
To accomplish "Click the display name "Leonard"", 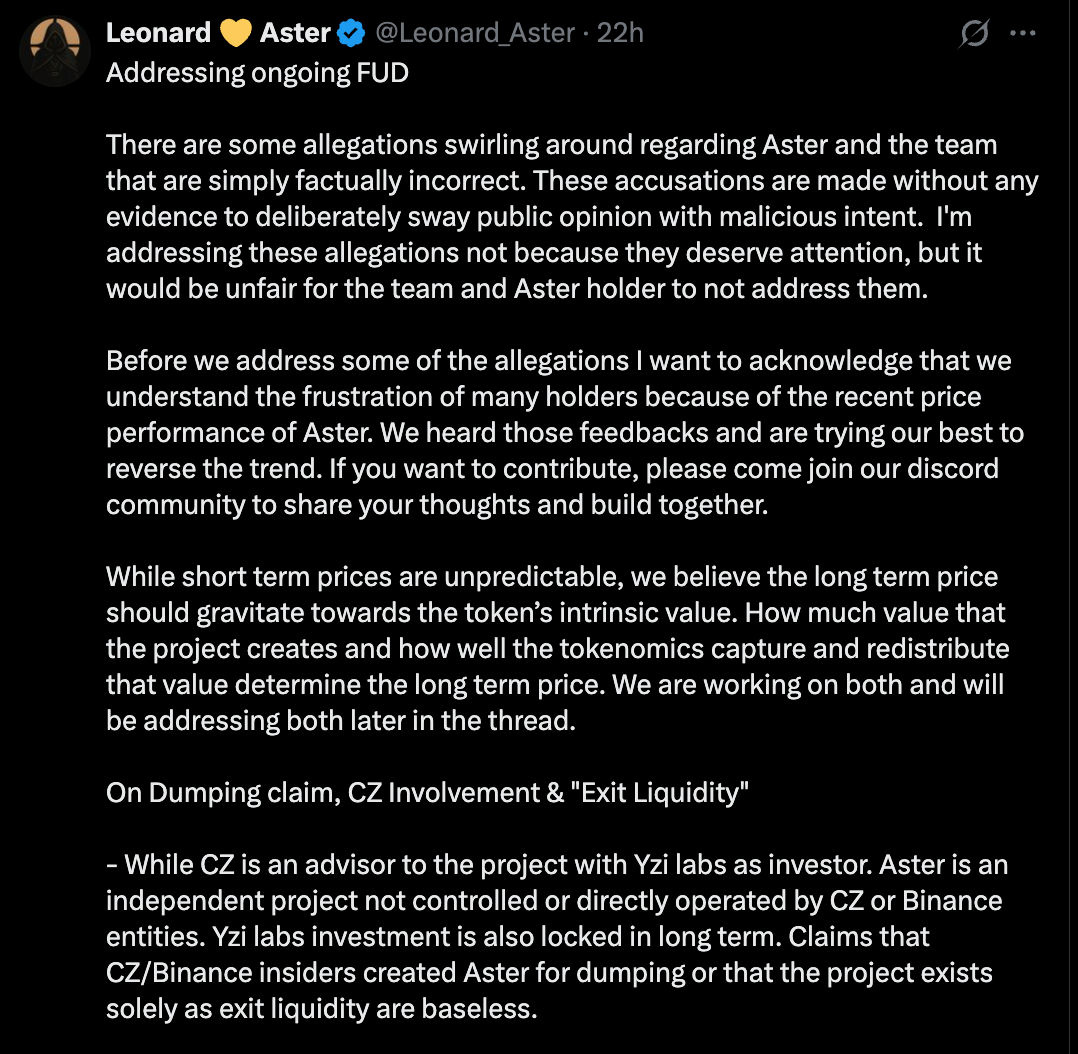I will pyautogui.click(x=158, y=33).
